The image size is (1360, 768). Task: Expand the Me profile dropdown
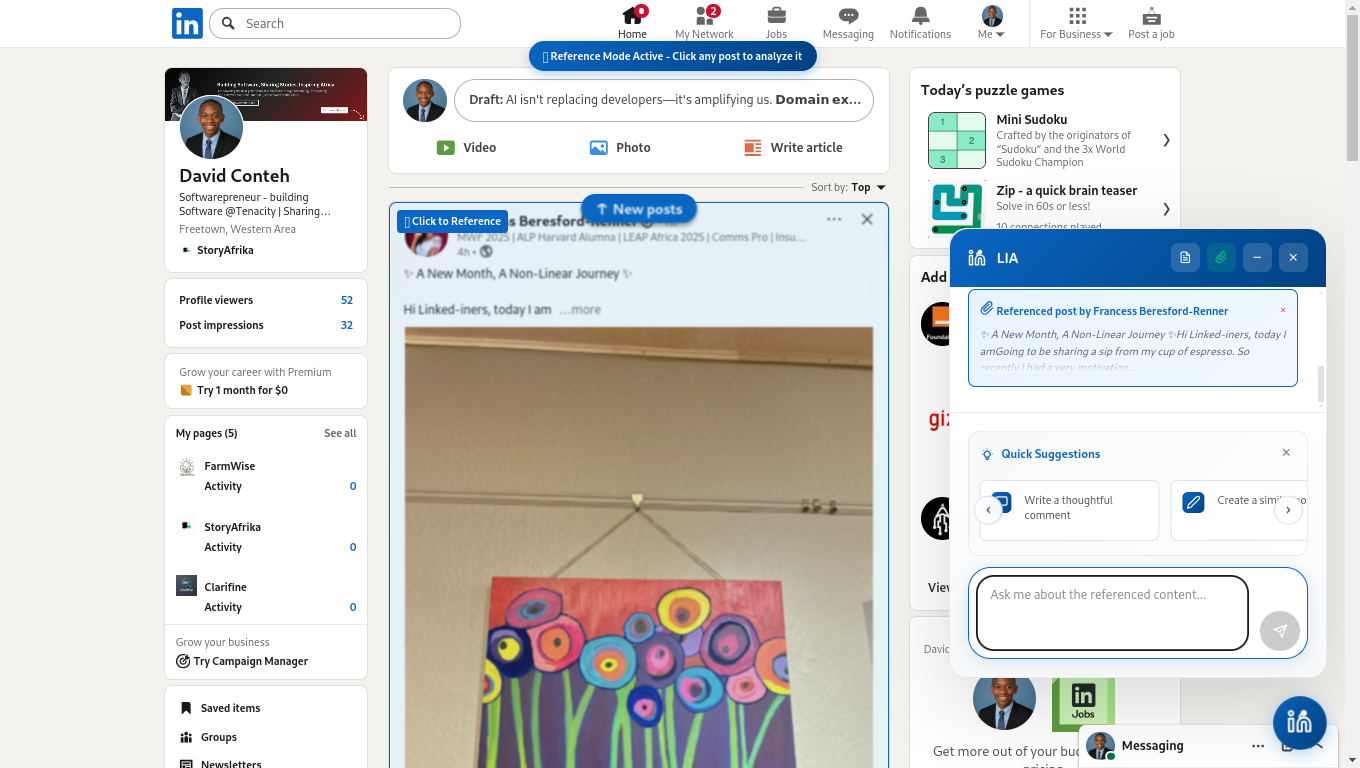pyautogui.click(x=992, y=23)
